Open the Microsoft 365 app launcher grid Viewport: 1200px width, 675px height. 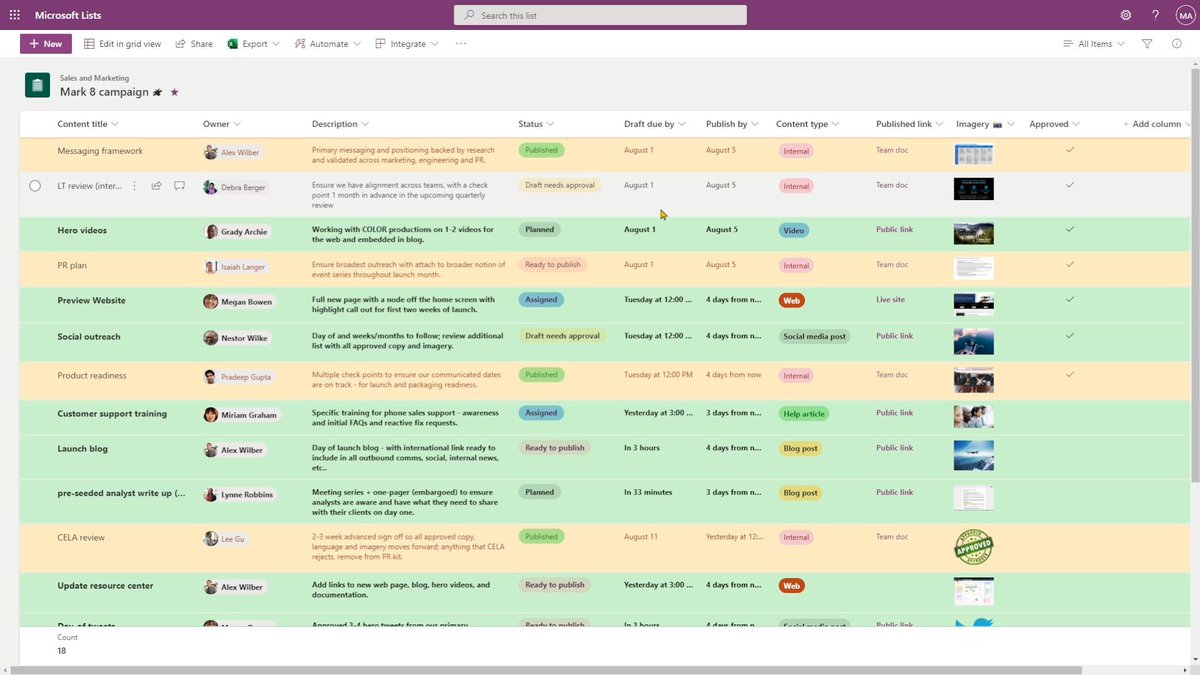[14, 15]
